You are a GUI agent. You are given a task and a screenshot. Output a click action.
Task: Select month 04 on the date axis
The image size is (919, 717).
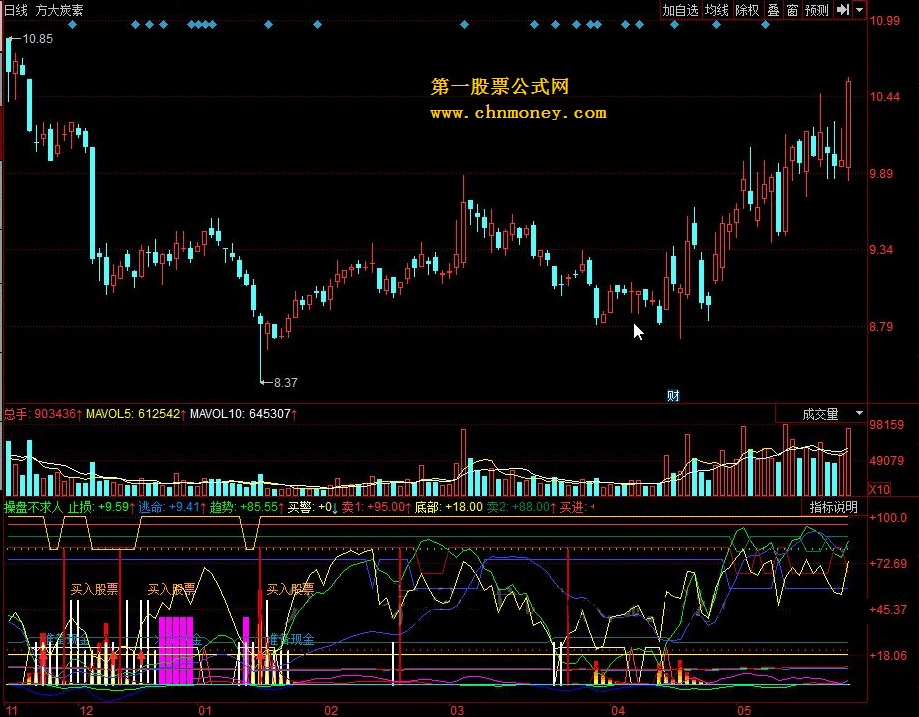(x=618, y=711)
